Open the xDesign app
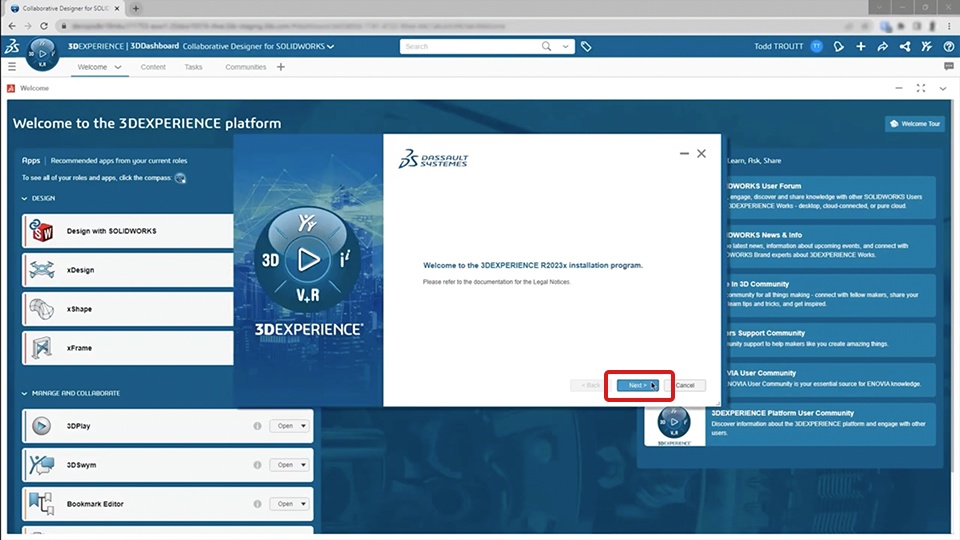This screenshot has width=960, height=540. [128, 270]
